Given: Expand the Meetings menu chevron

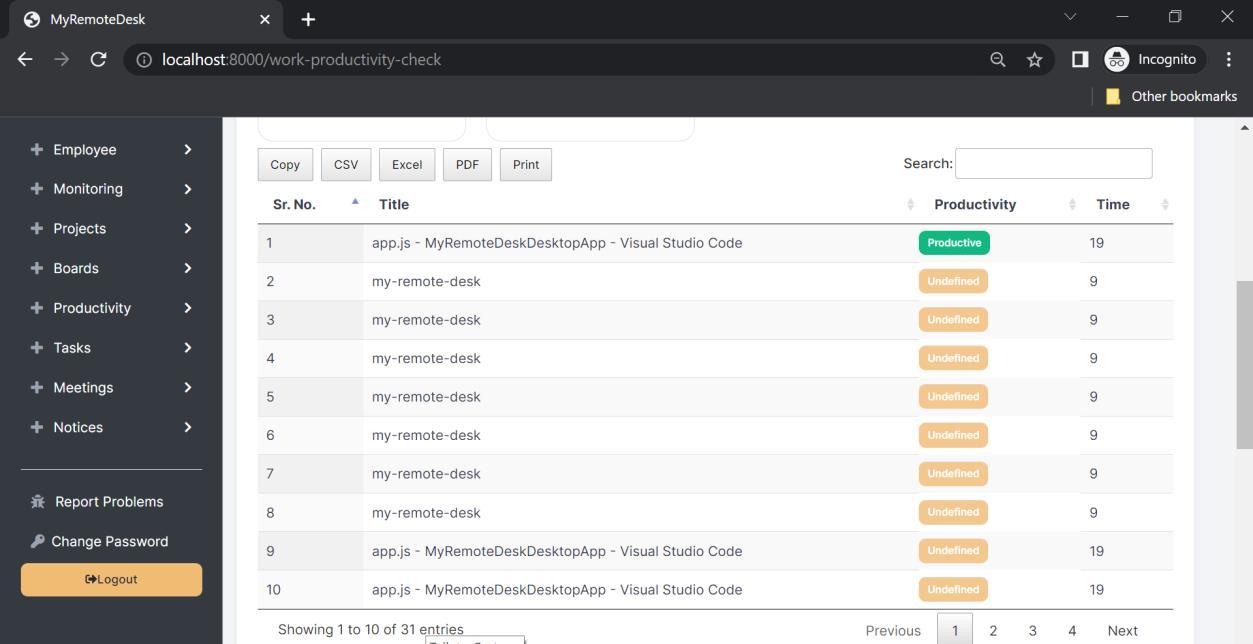Looking at the screenshot, I should click(x=187, y=388).
